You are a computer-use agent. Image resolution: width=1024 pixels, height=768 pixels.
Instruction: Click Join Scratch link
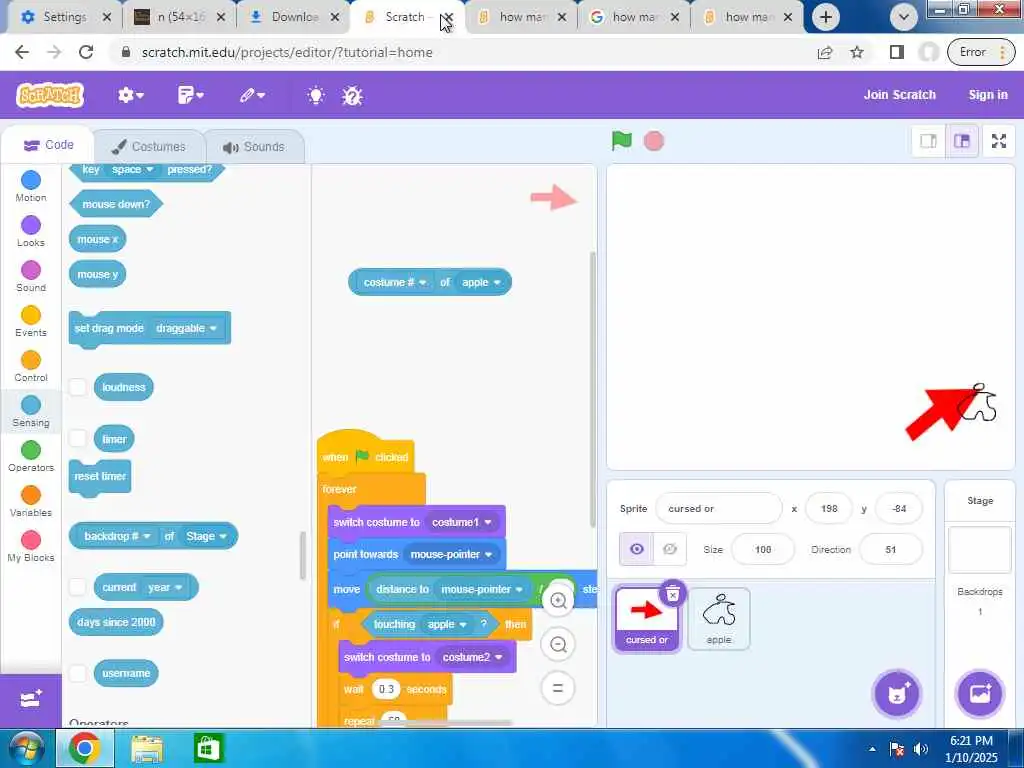899,95
